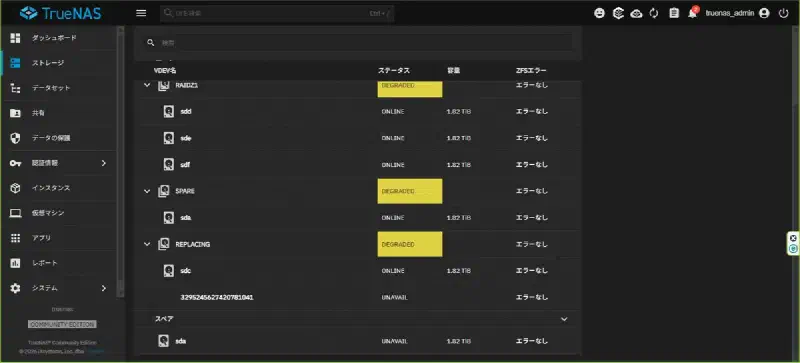800x363 pixels.
Task: Go to ダッシュボード in sidebar
Action: [59, 38]
